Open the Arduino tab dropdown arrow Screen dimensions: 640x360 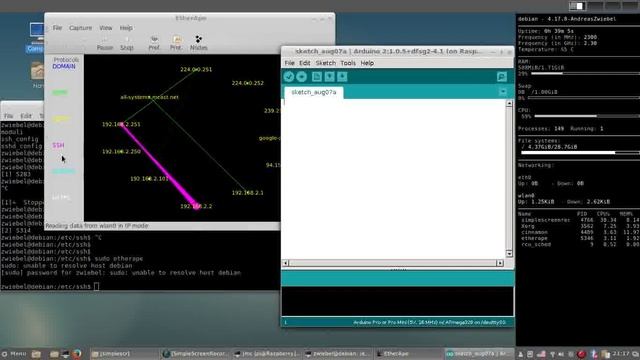click(503, 92)
